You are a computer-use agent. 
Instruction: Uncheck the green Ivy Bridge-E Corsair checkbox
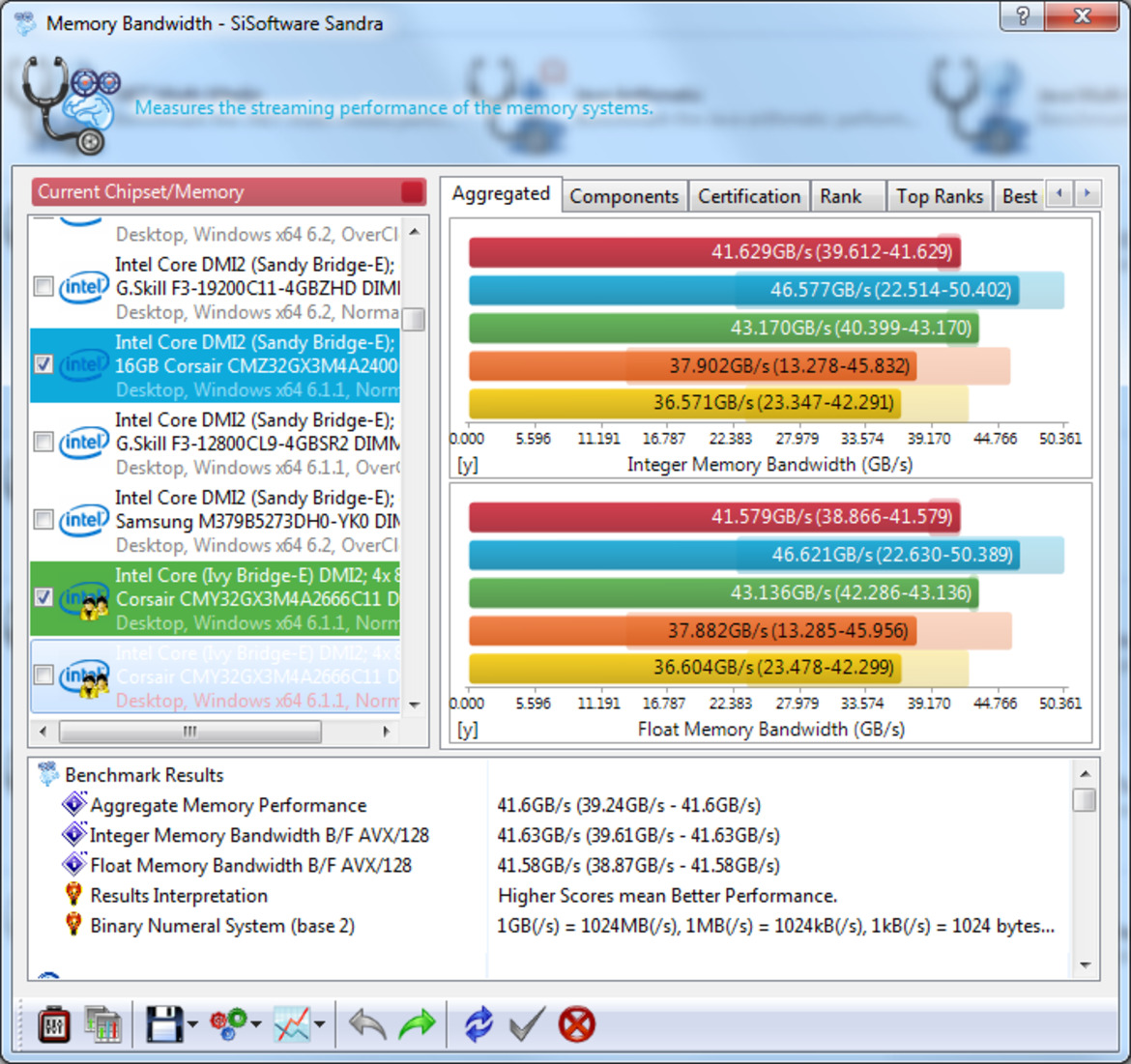coord(43,597)
